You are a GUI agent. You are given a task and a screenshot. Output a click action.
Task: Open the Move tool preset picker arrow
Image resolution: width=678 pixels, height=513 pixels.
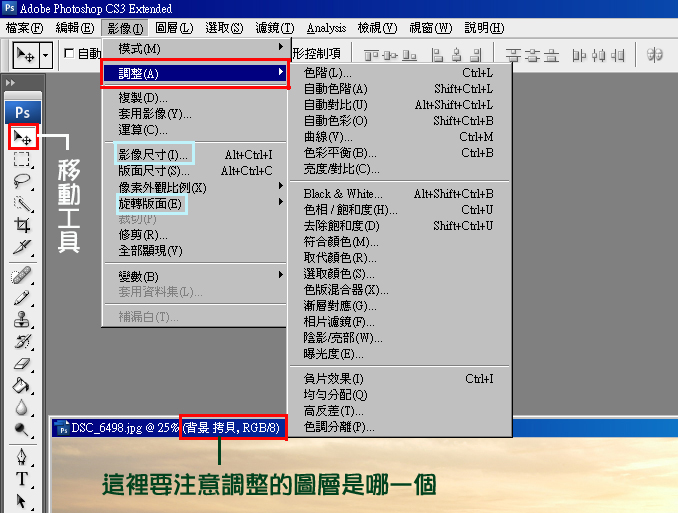46,55
